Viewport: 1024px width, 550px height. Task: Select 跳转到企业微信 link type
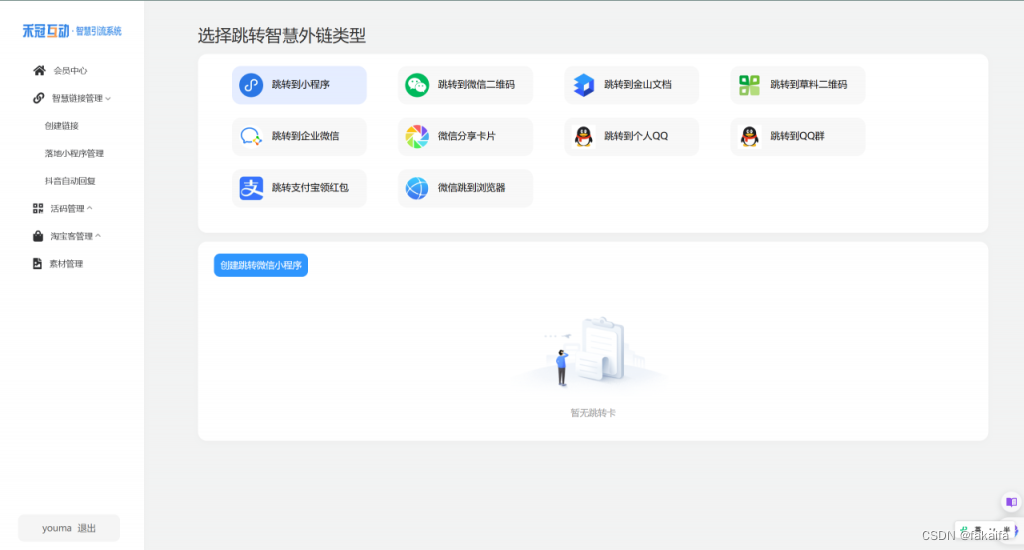[299, 137]
